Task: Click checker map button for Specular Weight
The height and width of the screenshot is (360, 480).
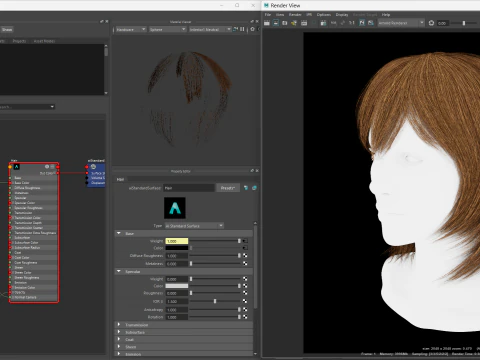Action: 245,279
